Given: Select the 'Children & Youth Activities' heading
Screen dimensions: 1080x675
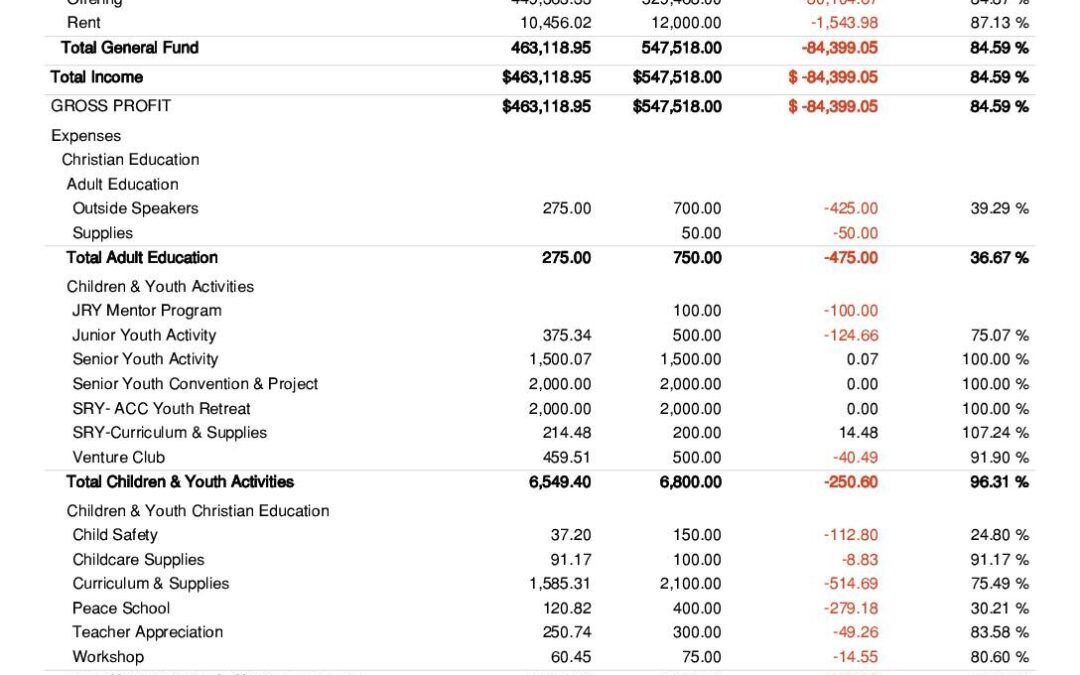Looking at the screenshot, I should (160, 287).
